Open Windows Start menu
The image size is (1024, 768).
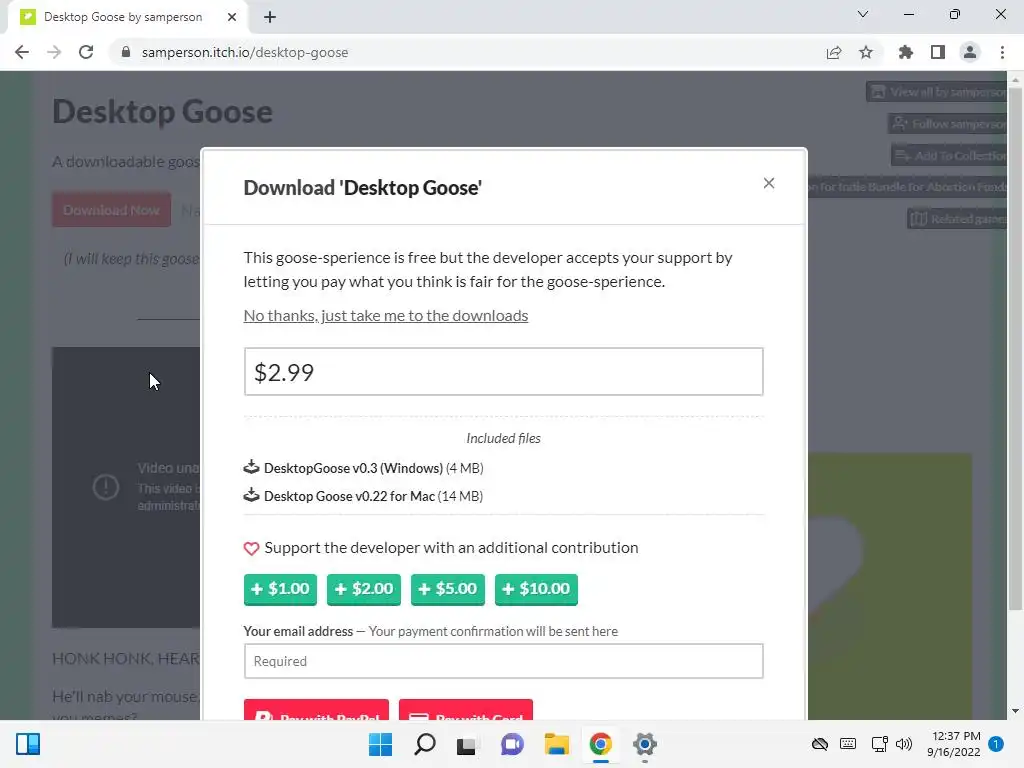tap(380, 744)
